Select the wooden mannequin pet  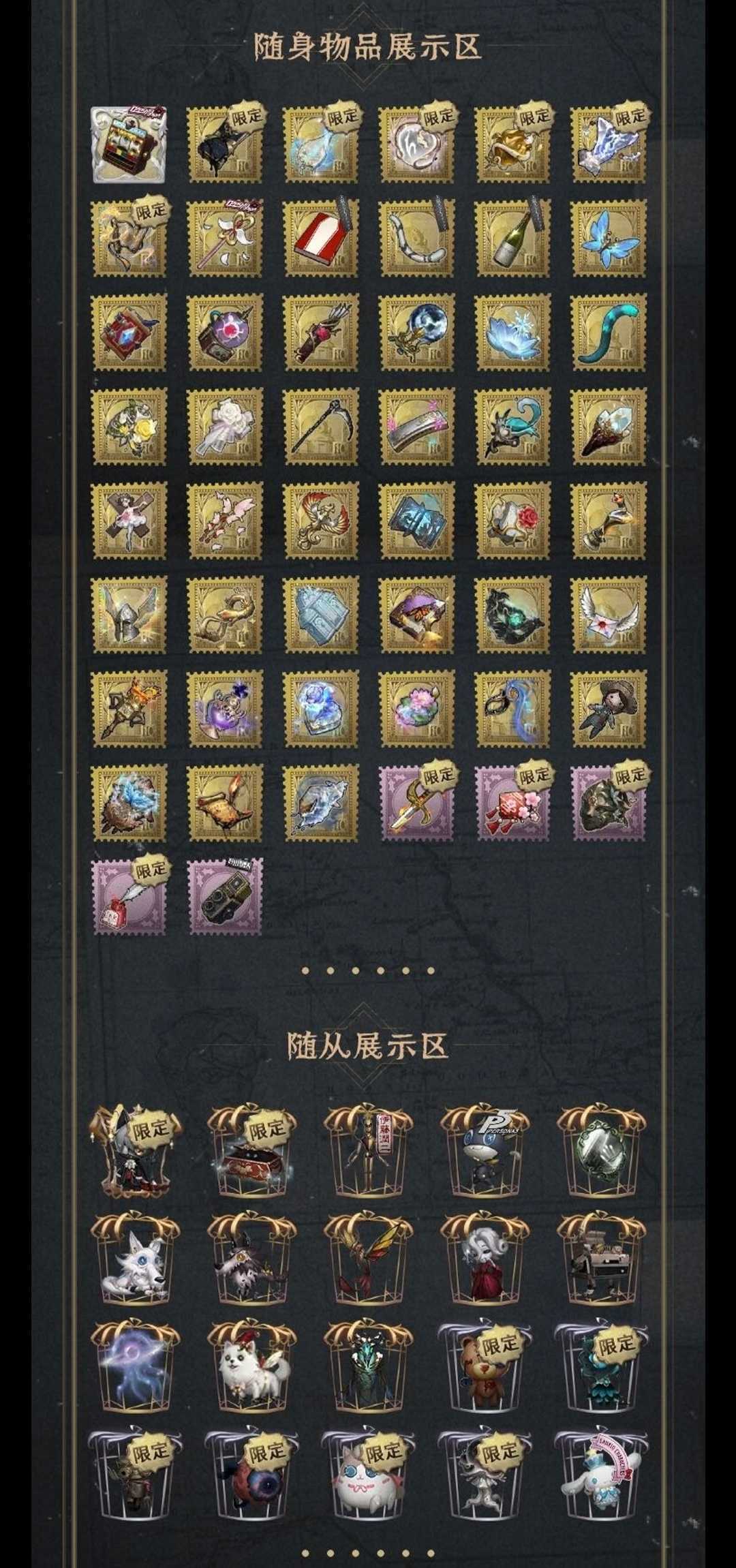click(368, 1152)
